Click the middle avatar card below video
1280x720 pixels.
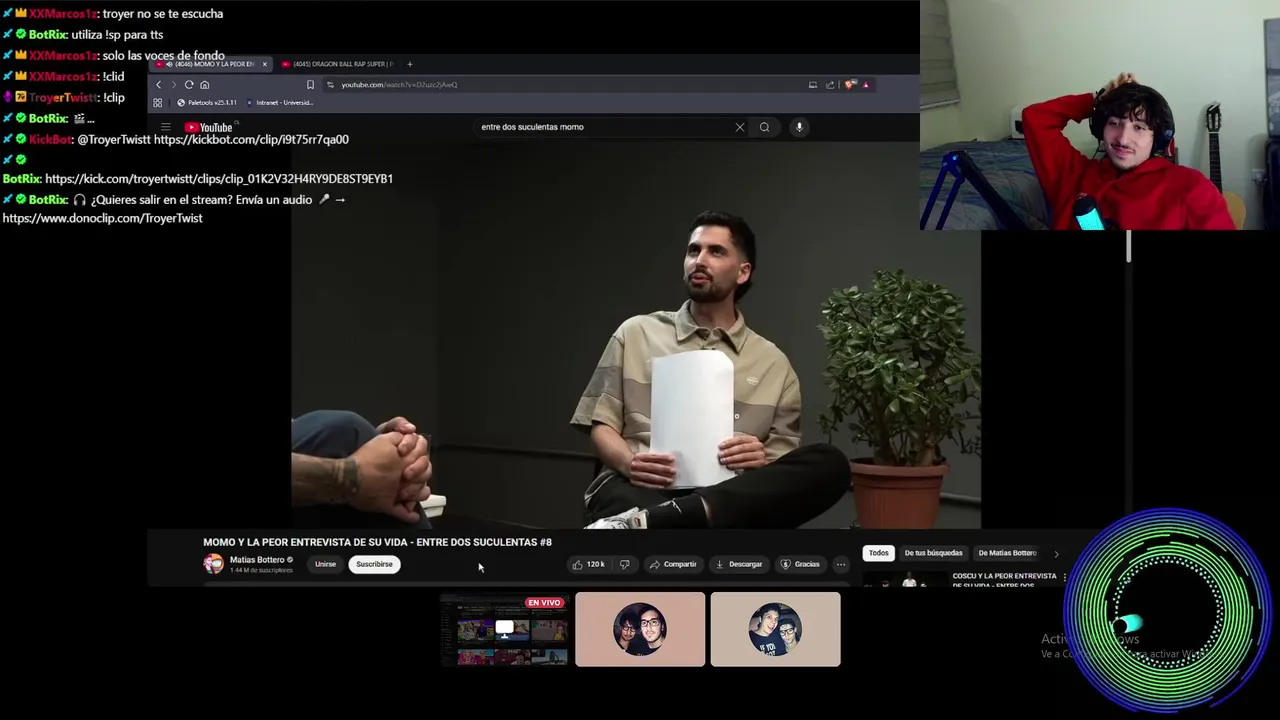640,629
